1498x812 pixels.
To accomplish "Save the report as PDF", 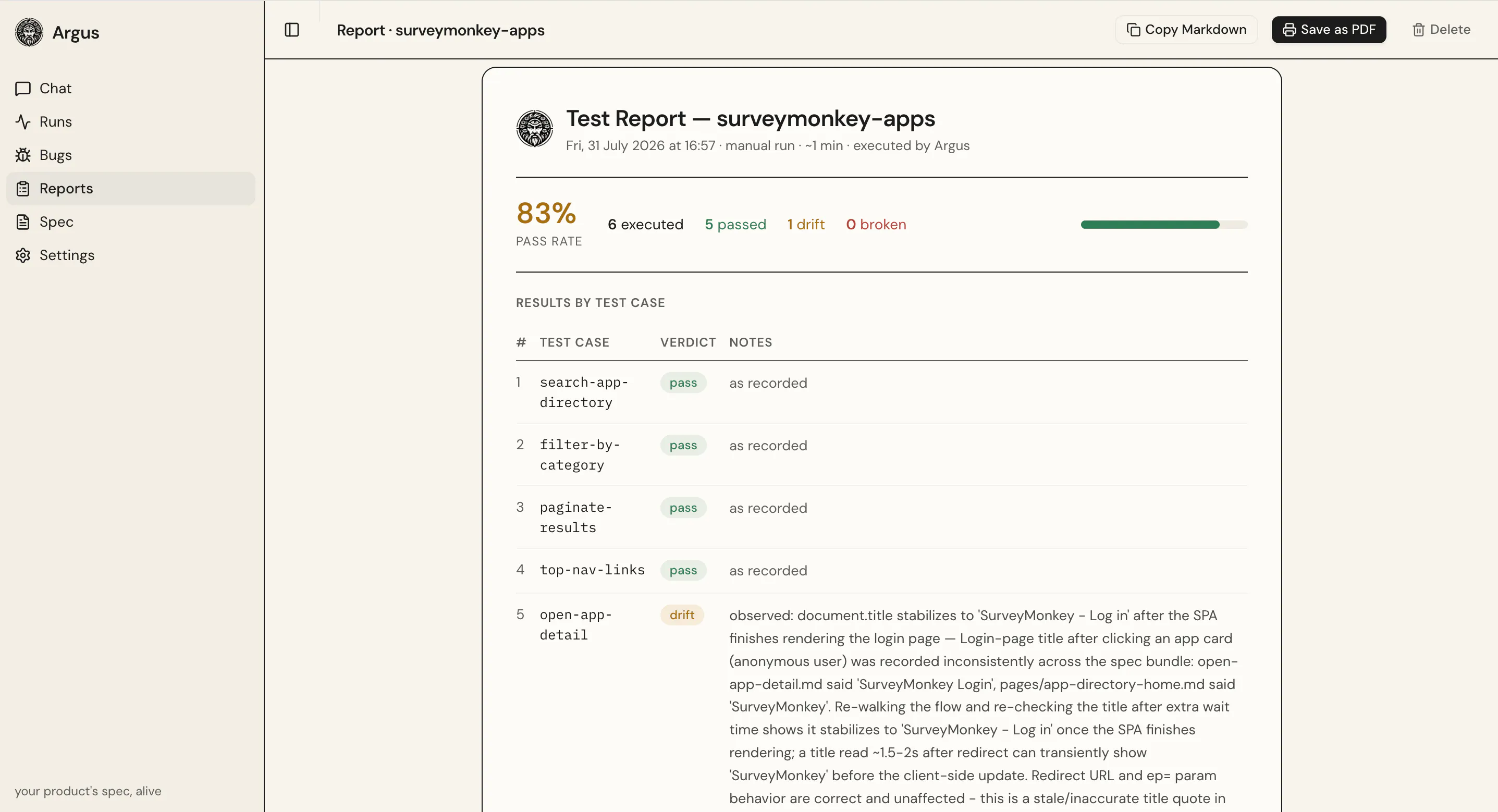I will click(1329, 30).
